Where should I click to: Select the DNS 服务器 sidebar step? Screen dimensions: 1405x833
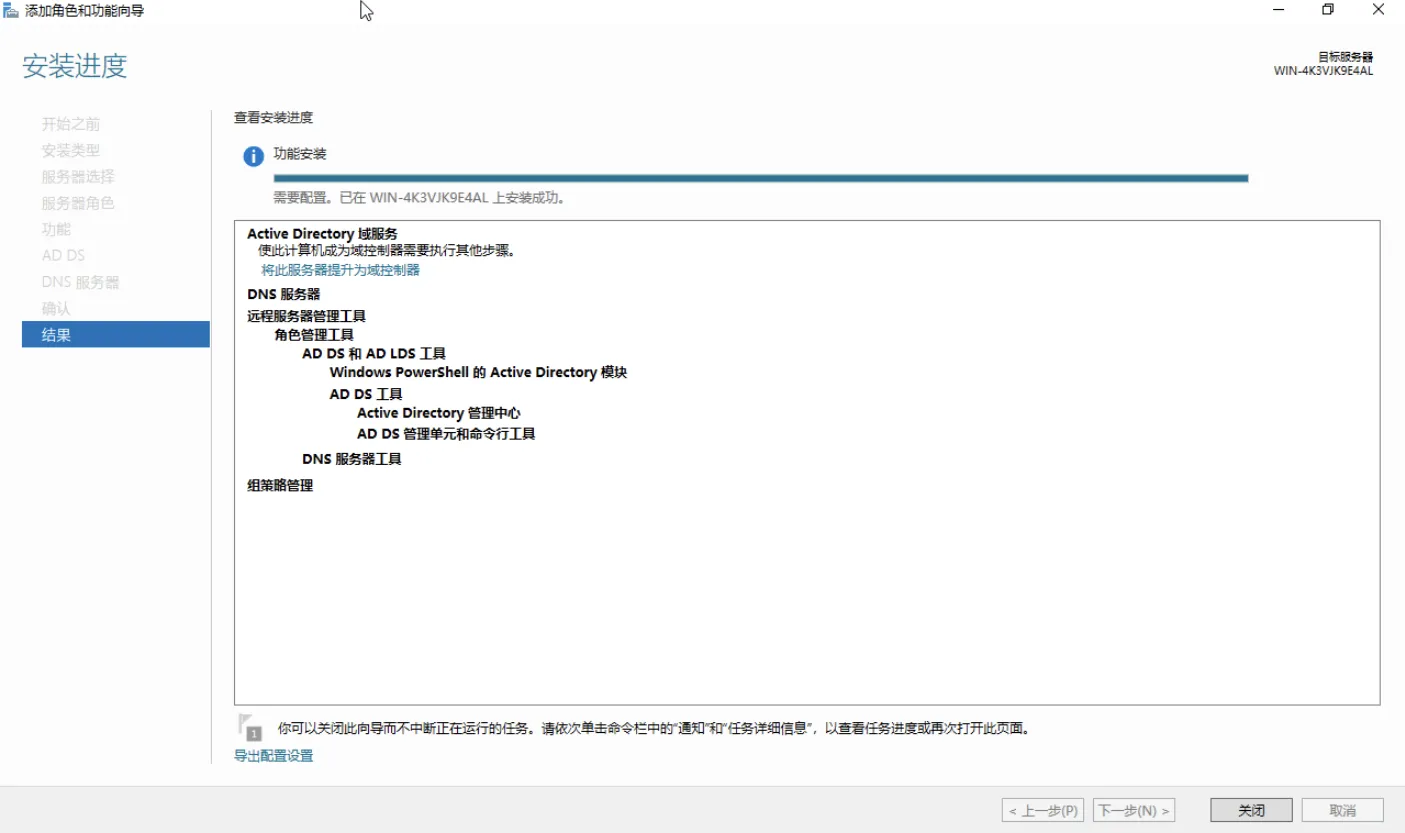(x=80, y=282)
